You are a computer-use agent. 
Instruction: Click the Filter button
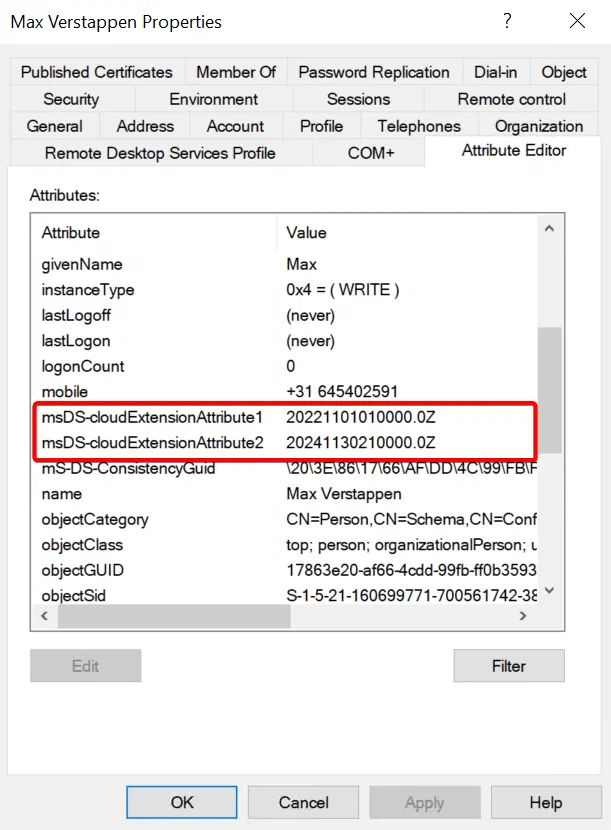point(509,666)
